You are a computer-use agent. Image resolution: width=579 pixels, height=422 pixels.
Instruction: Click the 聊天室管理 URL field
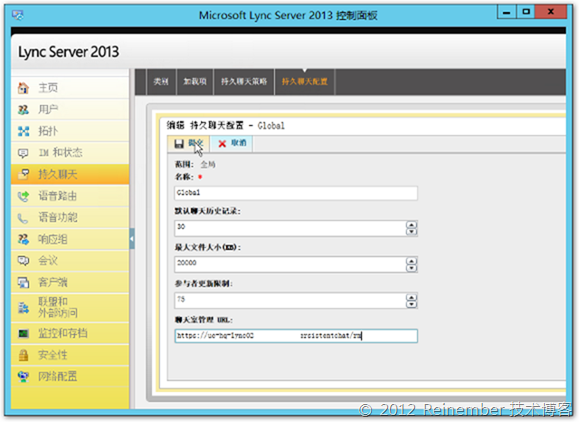(x=296, y=336)
